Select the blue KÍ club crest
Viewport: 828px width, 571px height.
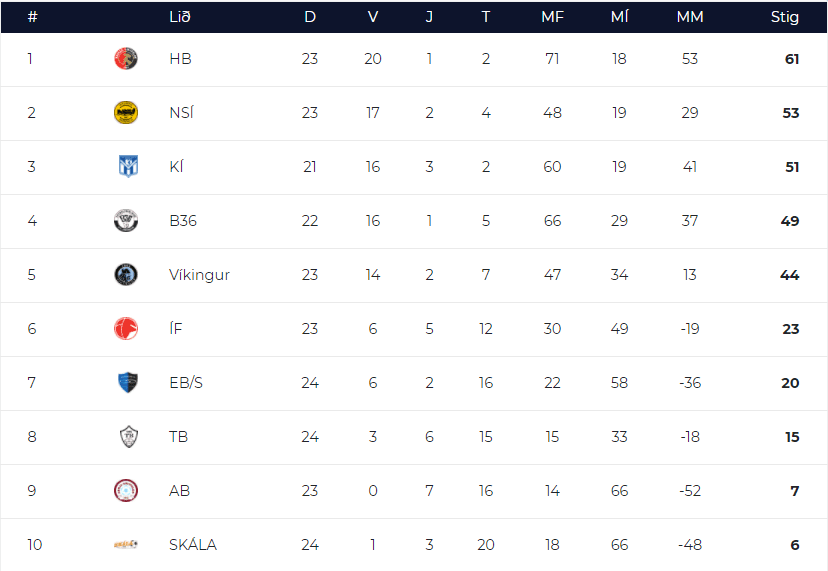click(x=128, y=166)
